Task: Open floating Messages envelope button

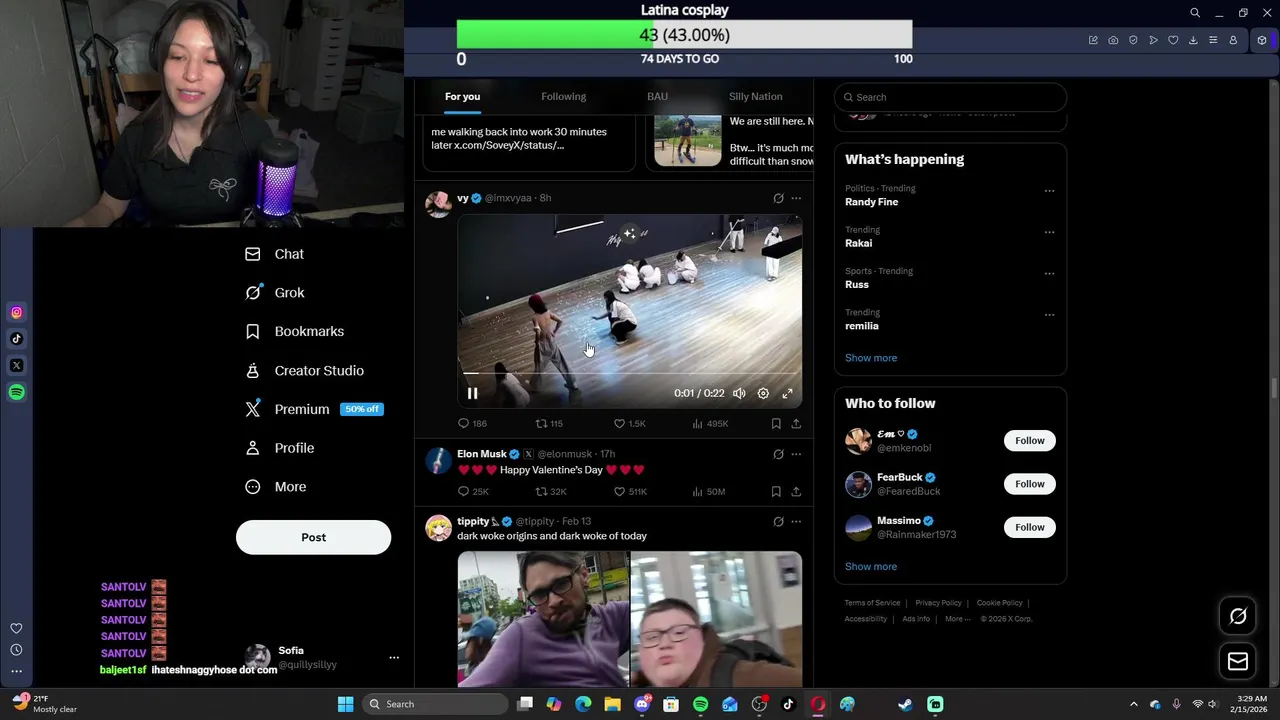Action: click(1238, 661)
